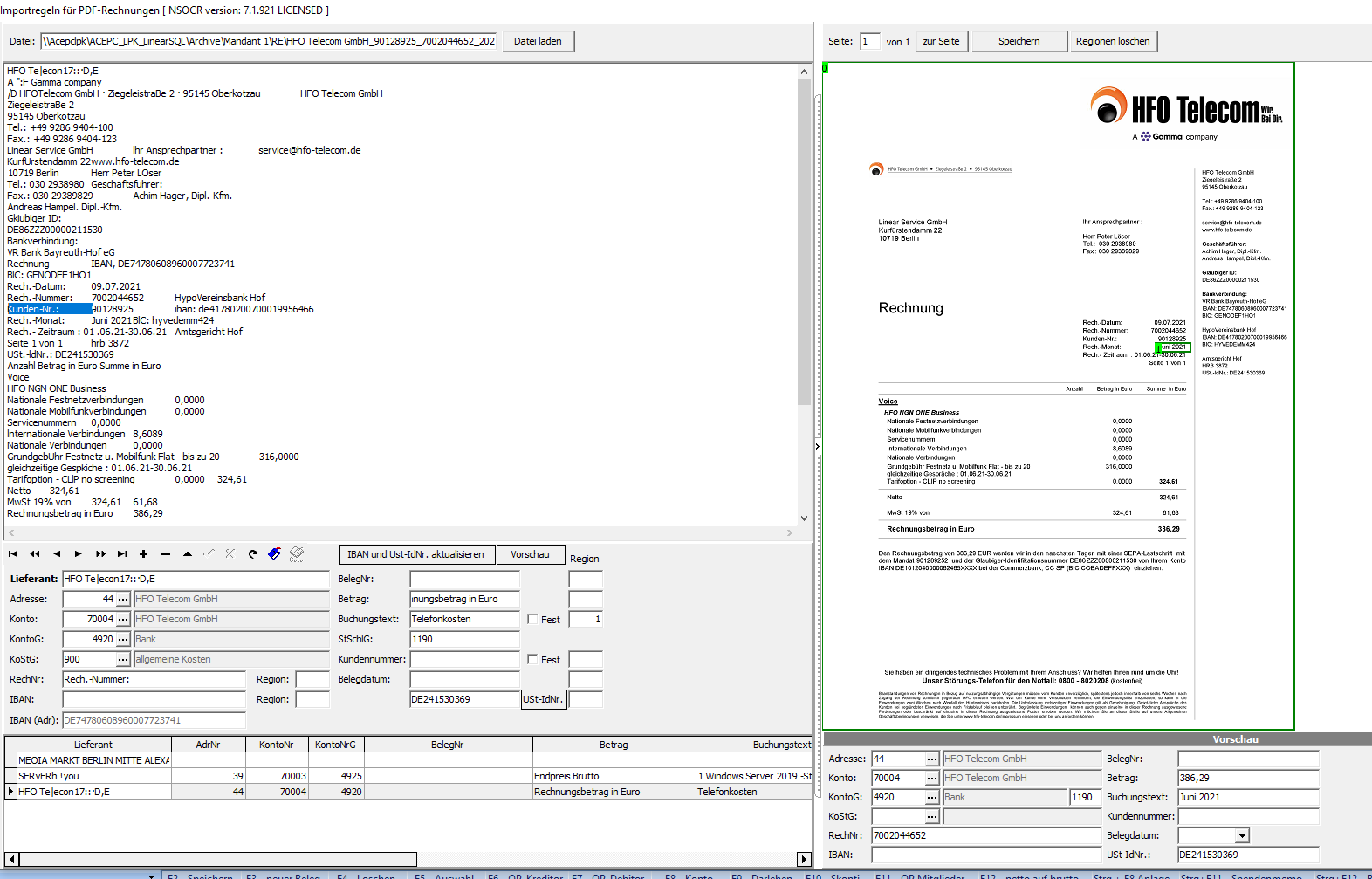Image resolution: width=1372 pixels, height=879 pixels.
Task: Click the KontoNr column header
Action: [x=277, y=745]
